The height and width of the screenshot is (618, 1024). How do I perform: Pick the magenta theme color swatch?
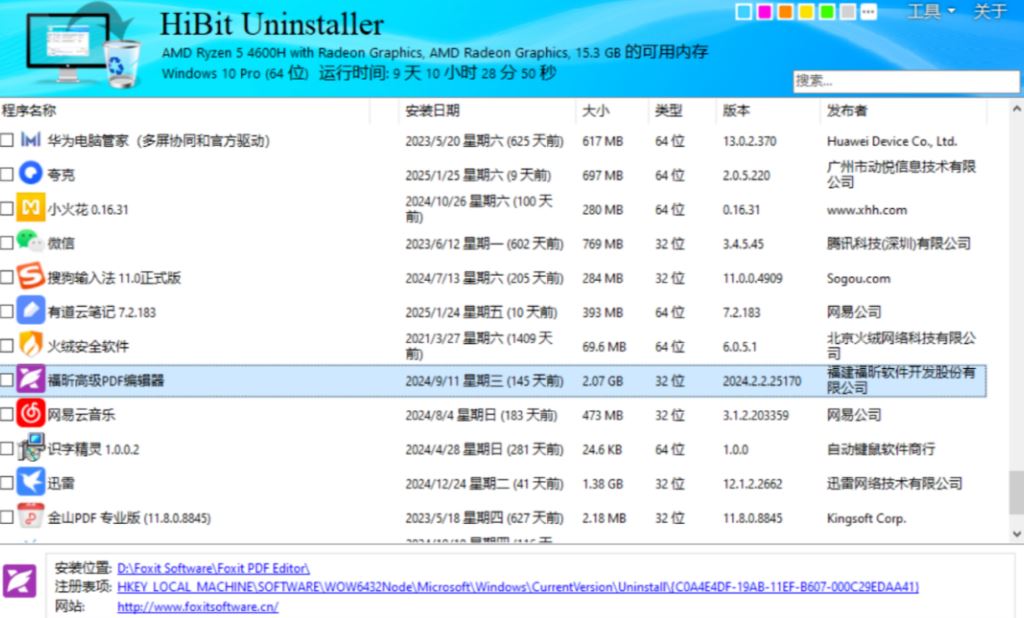pos(764,12)
